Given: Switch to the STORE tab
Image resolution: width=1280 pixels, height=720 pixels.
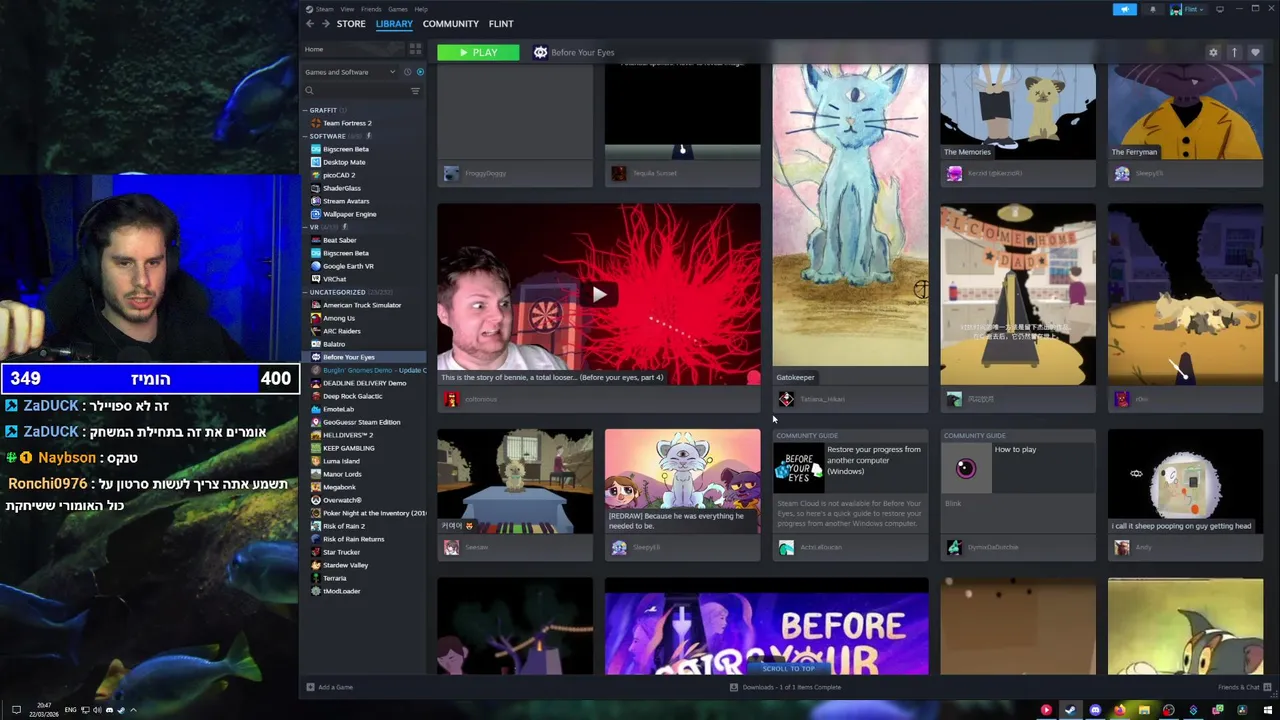Looking at the screenshot, I should coord(351,24).
